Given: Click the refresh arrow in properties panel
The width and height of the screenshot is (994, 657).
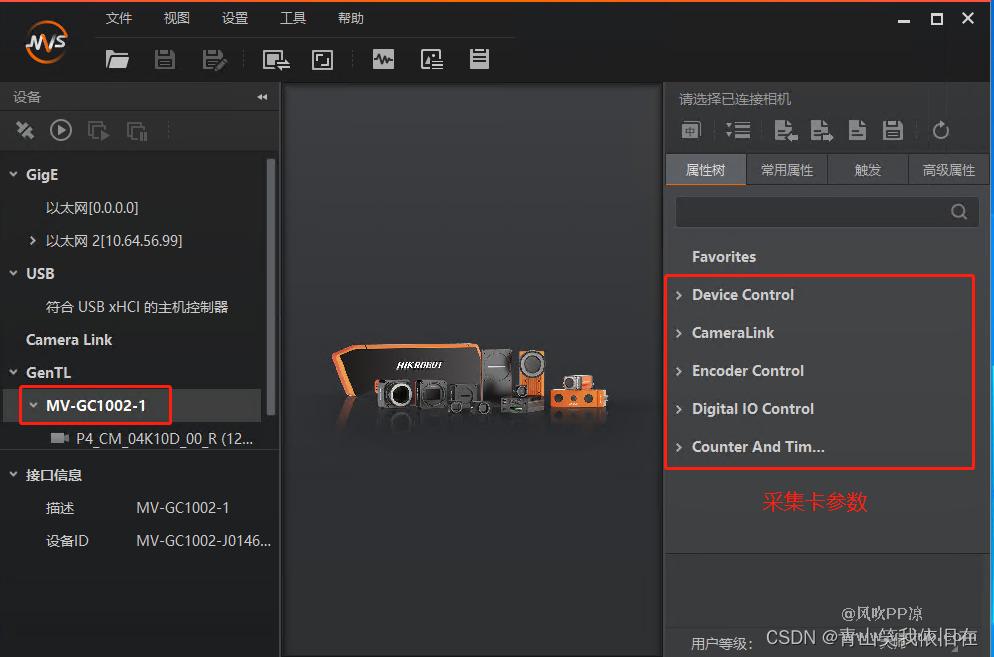Looking at the screenshot, I should click(x=940, y=130).
